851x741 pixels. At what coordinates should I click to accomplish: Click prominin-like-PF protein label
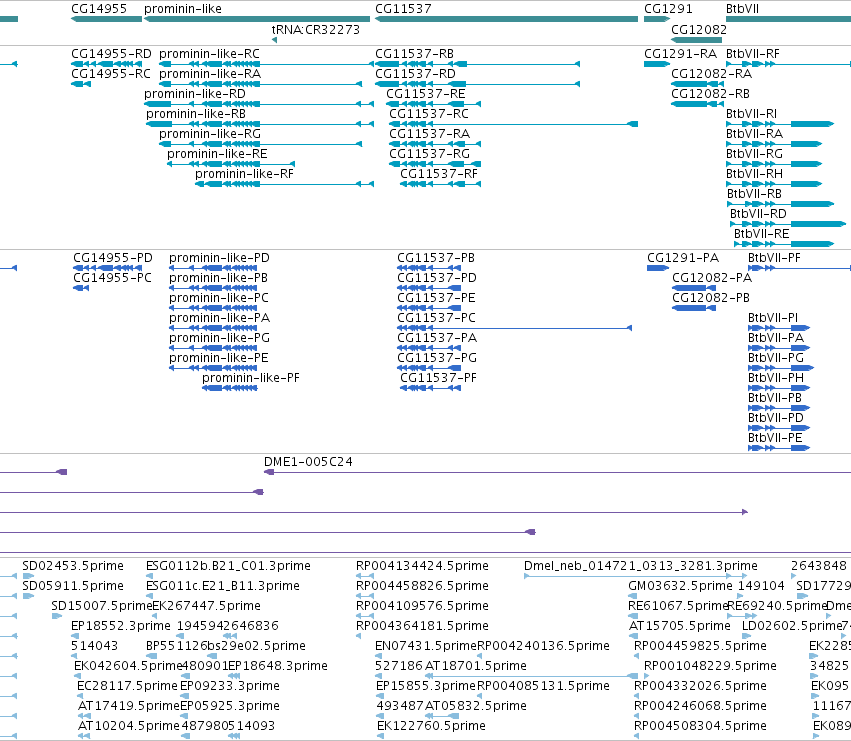pyautogui.click(x=250, y=378)
